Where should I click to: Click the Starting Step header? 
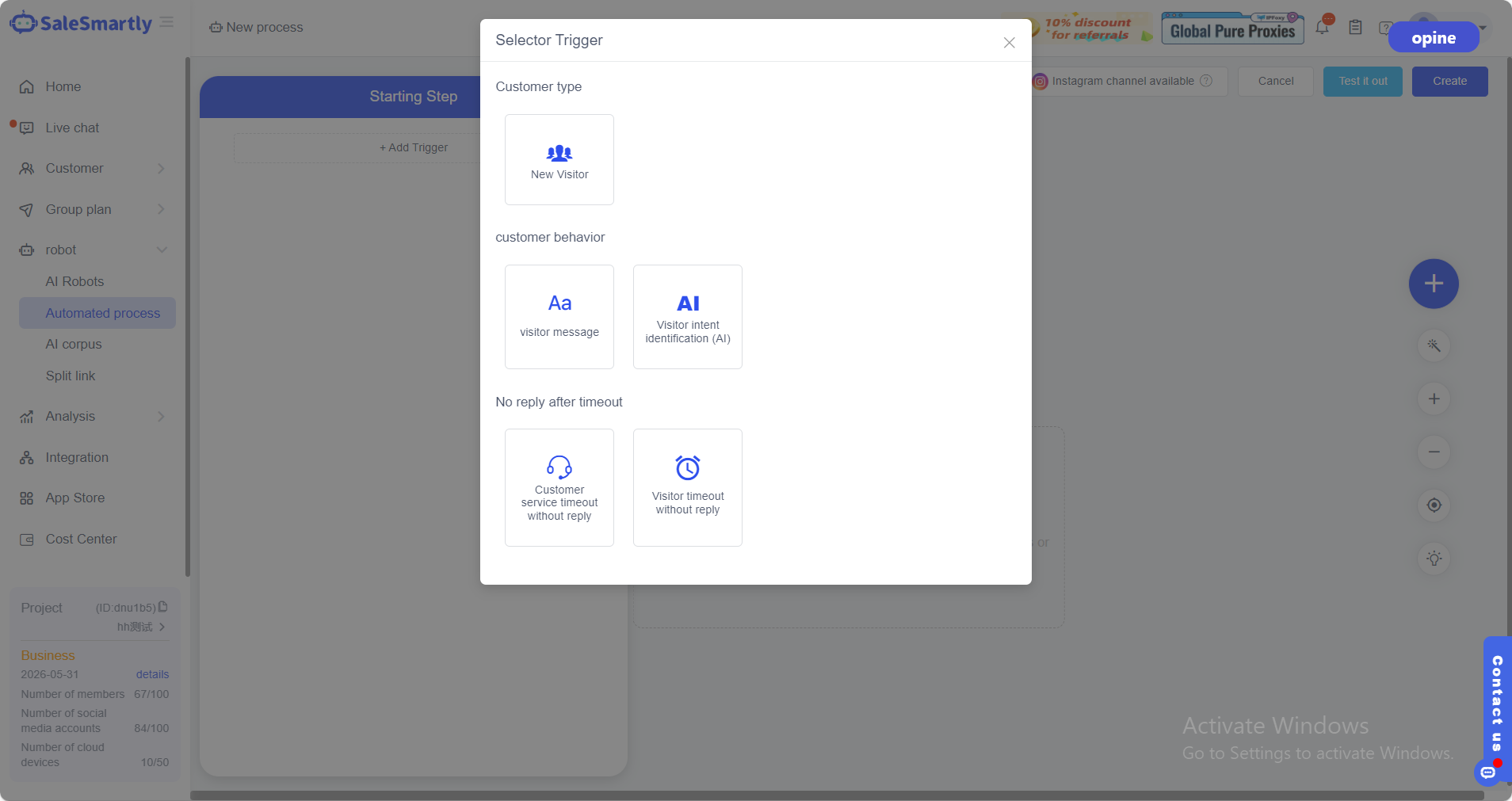tap(414, 97)
